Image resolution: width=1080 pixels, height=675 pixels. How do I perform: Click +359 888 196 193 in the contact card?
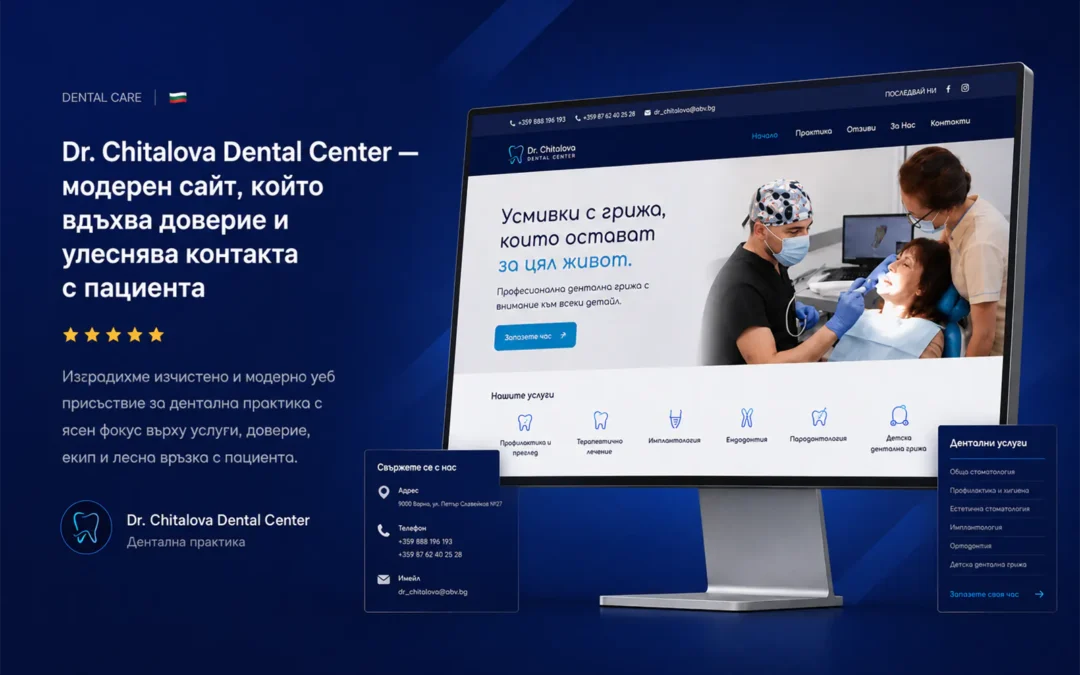pyautogui.click(x=425, y=541)
